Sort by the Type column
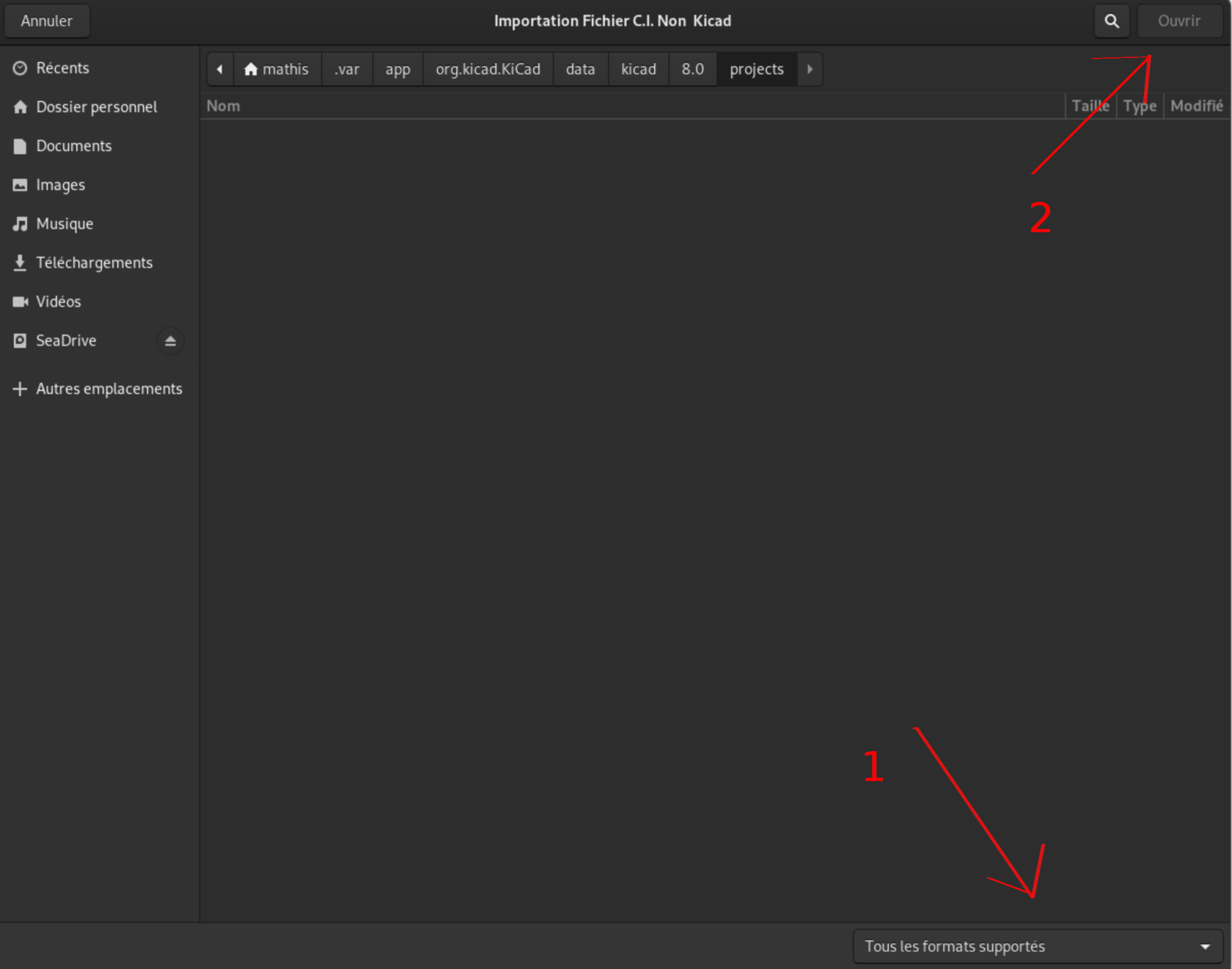Screen dimensions: 1232x969 (1140, 106)
